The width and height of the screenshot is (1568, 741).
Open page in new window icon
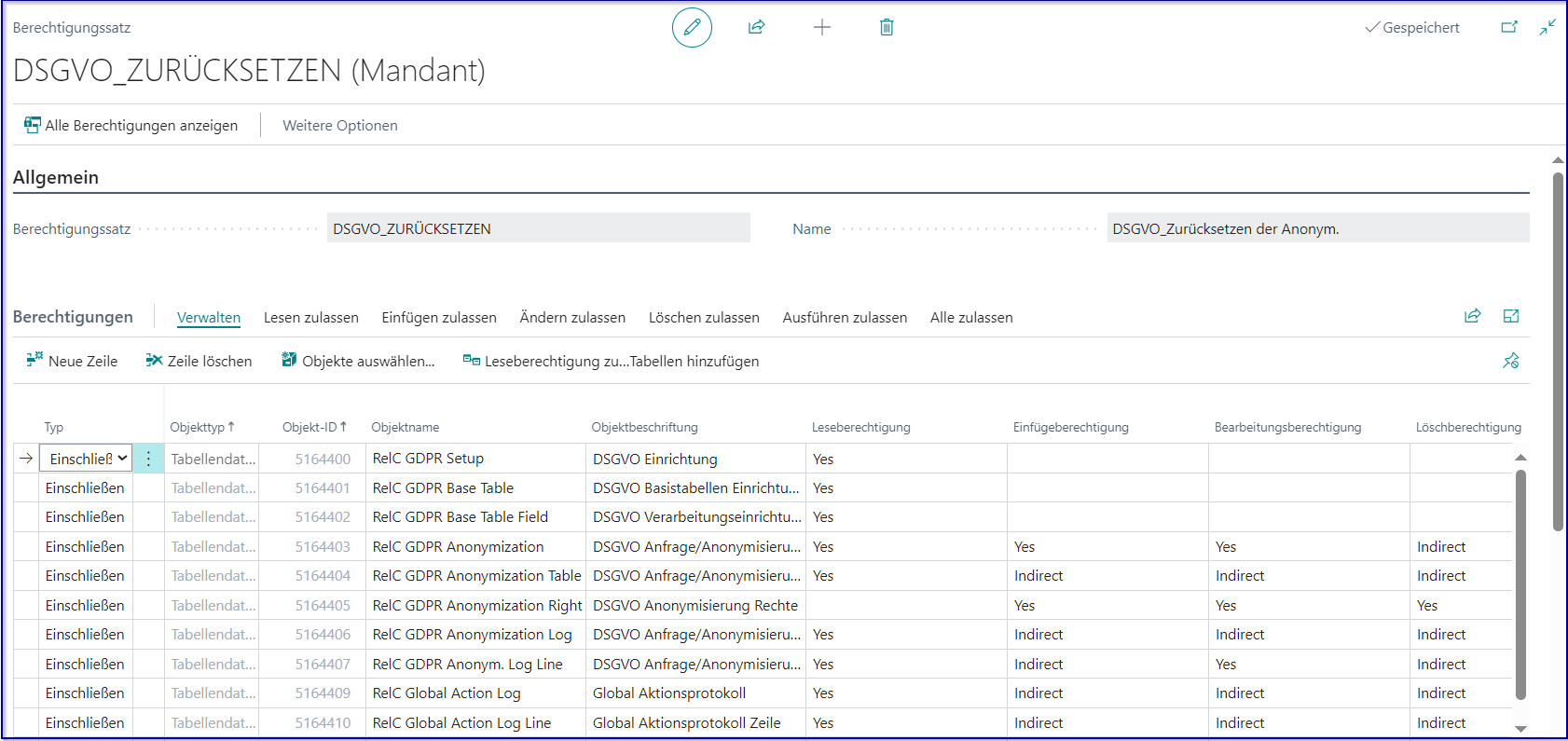point(1508,28)
